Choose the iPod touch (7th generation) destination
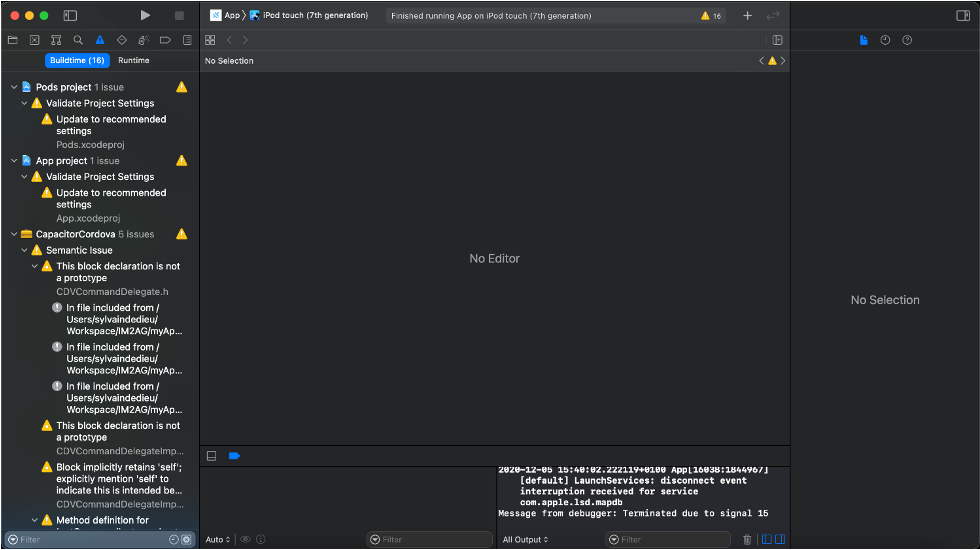The image size is (980, 550). click(x=309, y=16)
